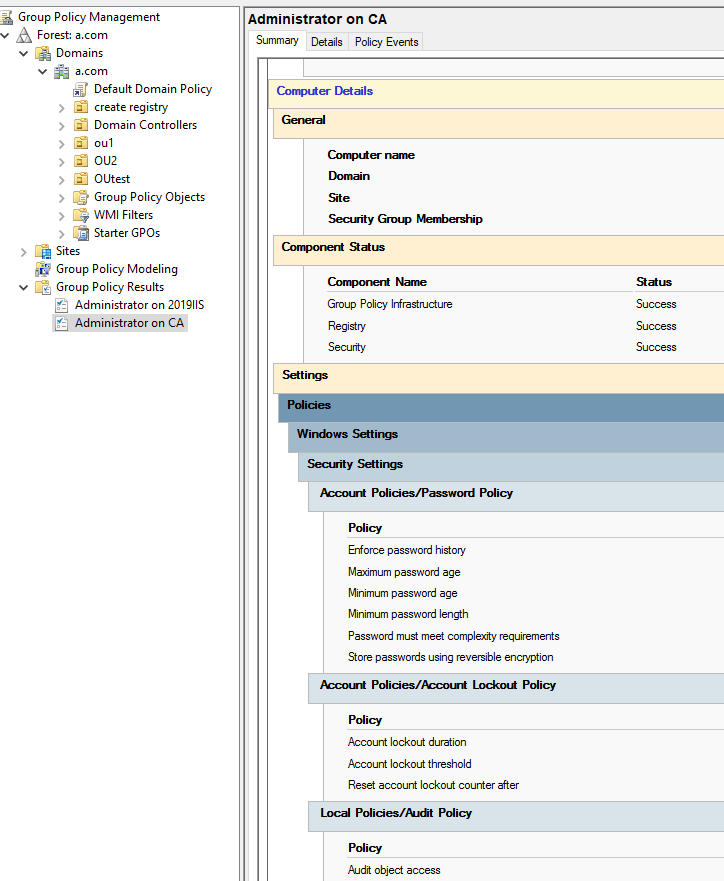Image resolution: width=724 pixels, height=881 pixels.
Task: Open the Summary tab
Action: click(x=277, y=40)
